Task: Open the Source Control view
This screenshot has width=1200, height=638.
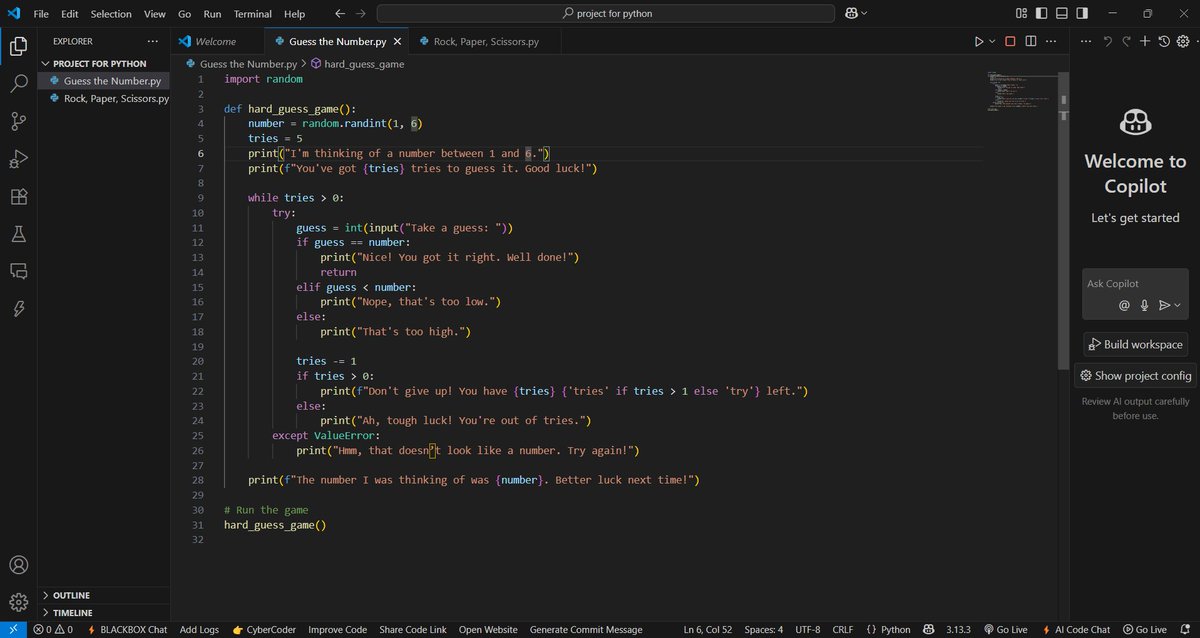Action: click(x=18, y=121)
